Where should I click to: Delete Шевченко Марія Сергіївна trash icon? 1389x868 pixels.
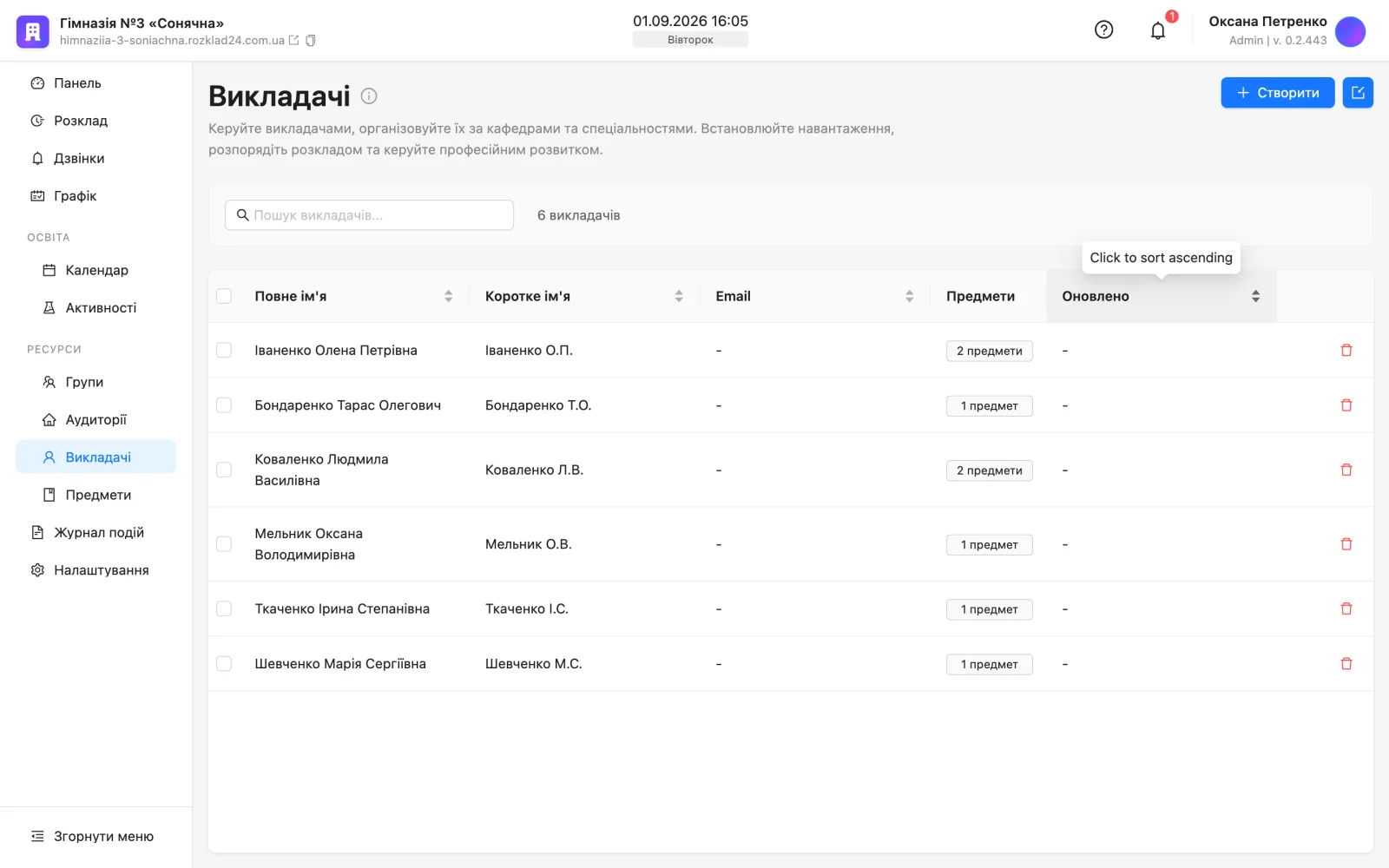(x=1346, y=664)
